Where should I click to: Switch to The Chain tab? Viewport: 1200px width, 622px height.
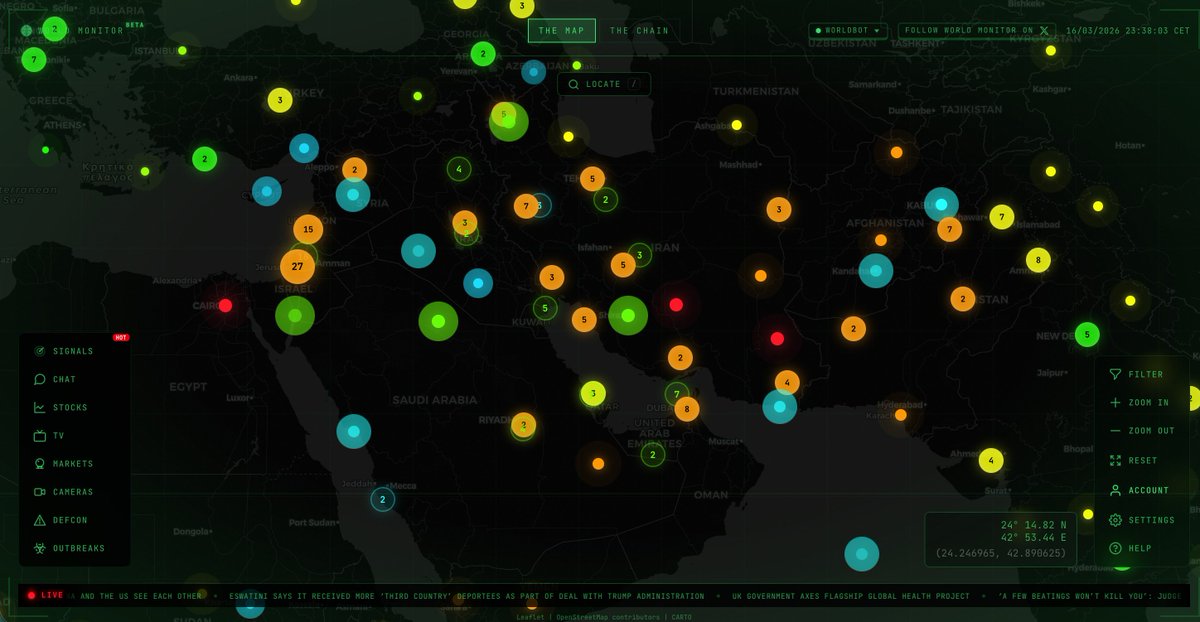coord(639,31)
